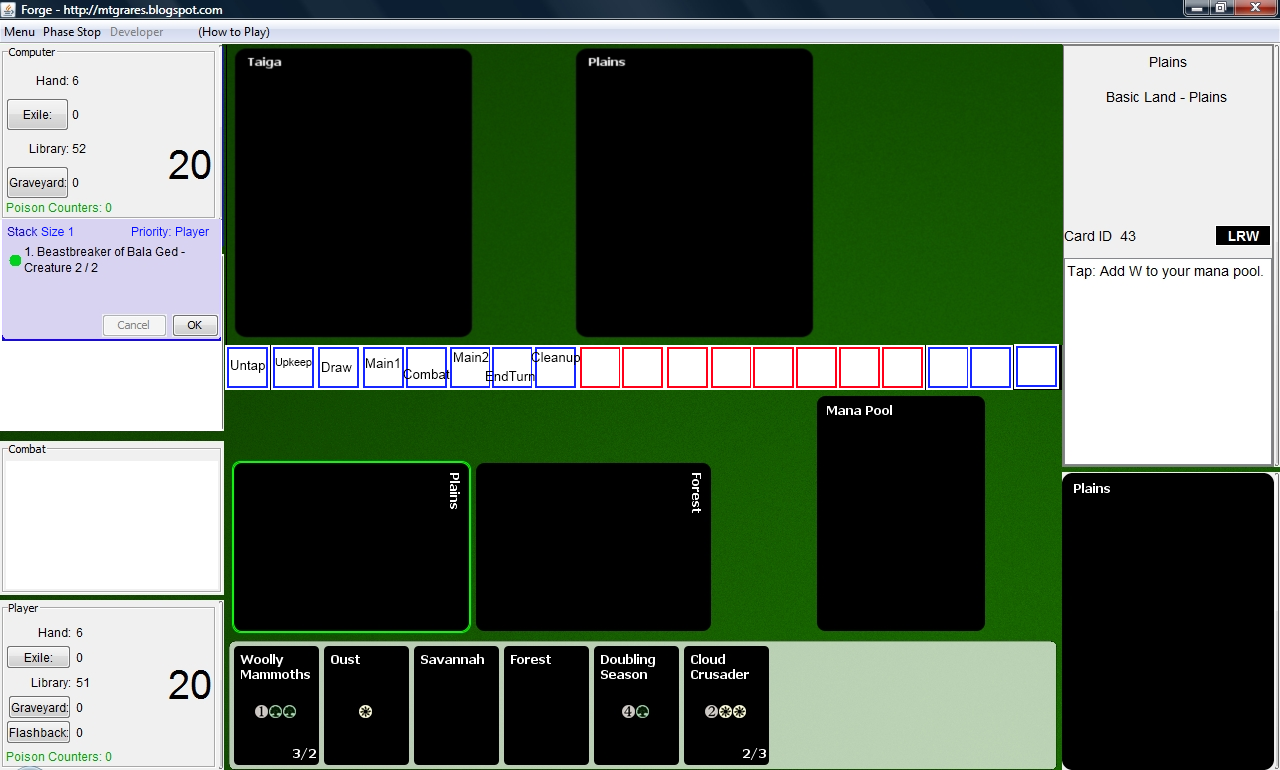The image size is (1280, 770).
Task: Click the opponent's Taiga land card
Action: click(x=353, y=193)
